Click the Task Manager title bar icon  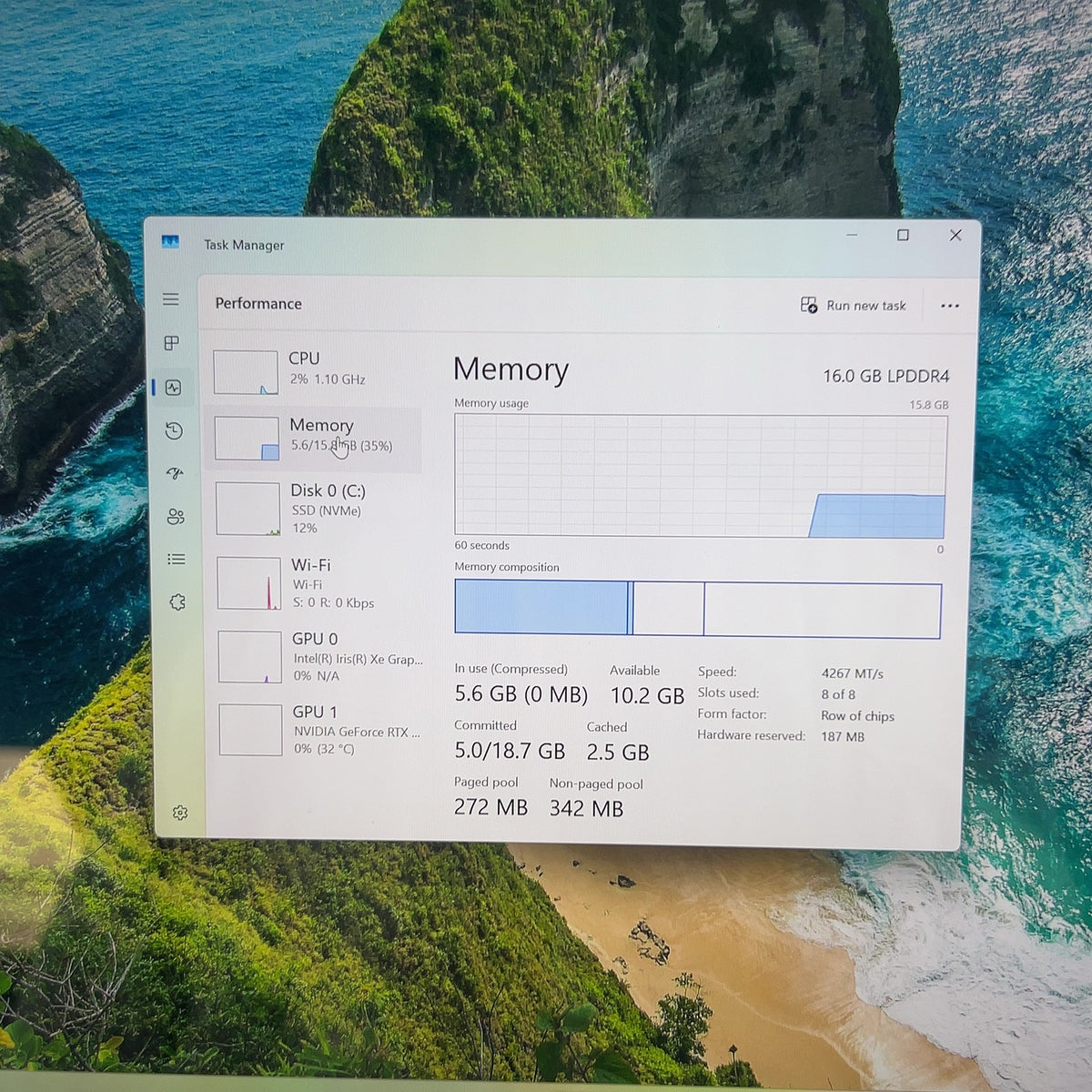click(170, 242)
